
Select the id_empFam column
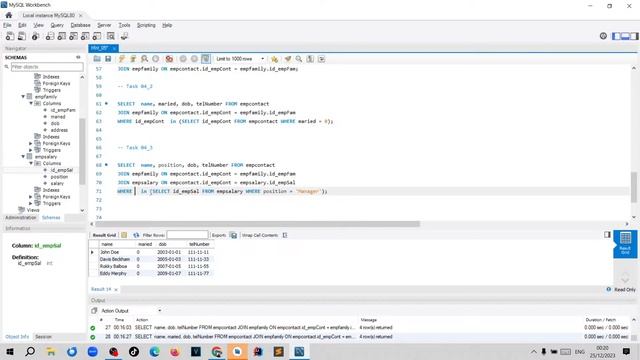[x=63, y=110]
